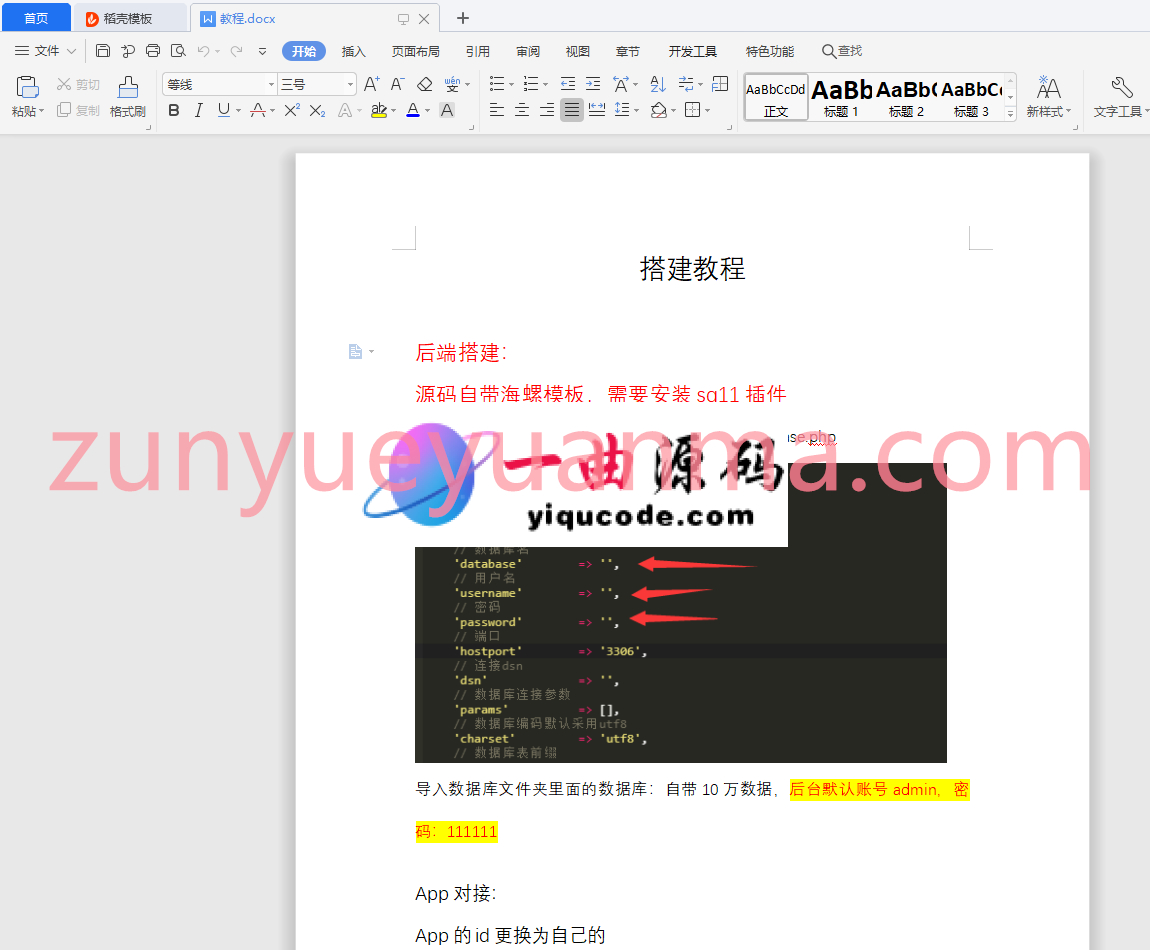Increase font size with A+ icon
Screen dimensions: 1150x950
[372, 84]
